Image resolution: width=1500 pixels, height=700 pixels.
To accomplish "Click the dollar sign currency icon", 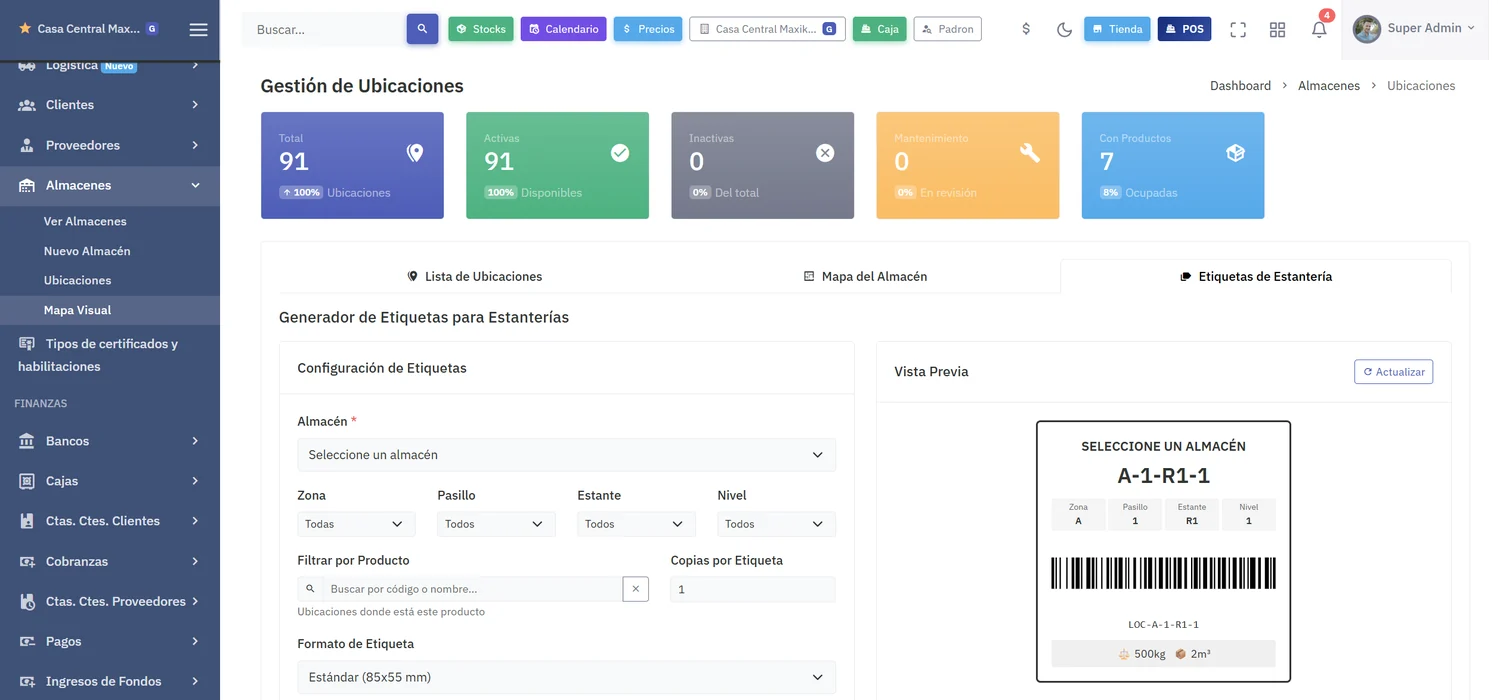I will (1026, 29).
